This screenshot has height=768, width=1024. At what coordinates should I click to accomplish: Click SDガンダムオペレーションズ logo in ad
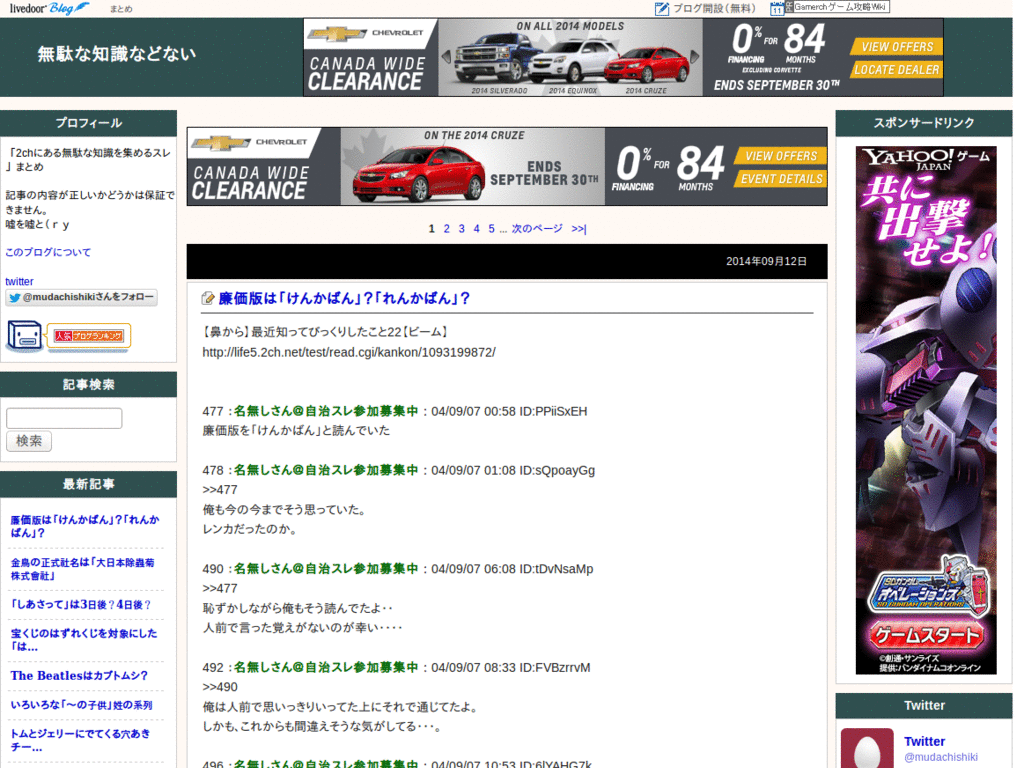(x=927, y=589)
